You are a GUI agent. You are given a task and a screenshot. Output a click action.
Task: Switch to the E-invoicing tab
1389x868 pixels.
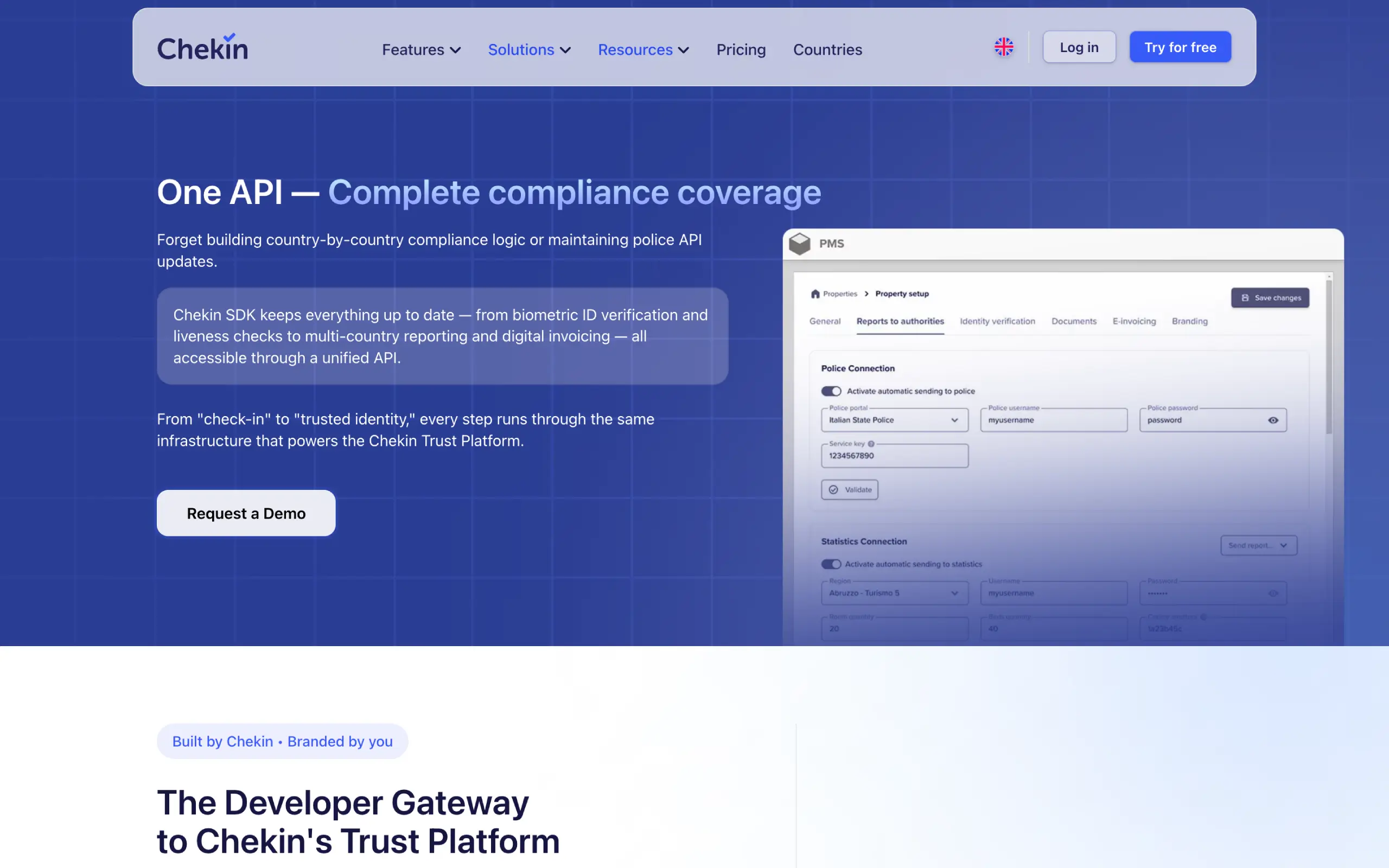[1134, 322]
